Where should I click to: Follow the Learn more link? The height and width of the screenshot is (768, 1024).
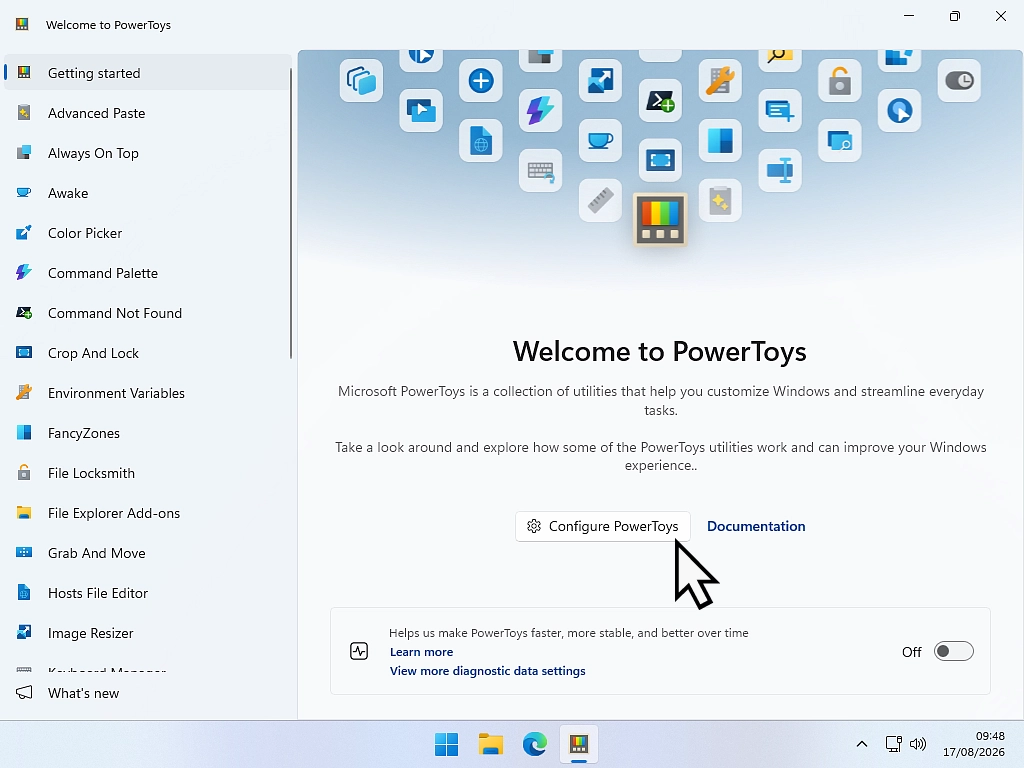pyautogui.click(x=421, y=652)
